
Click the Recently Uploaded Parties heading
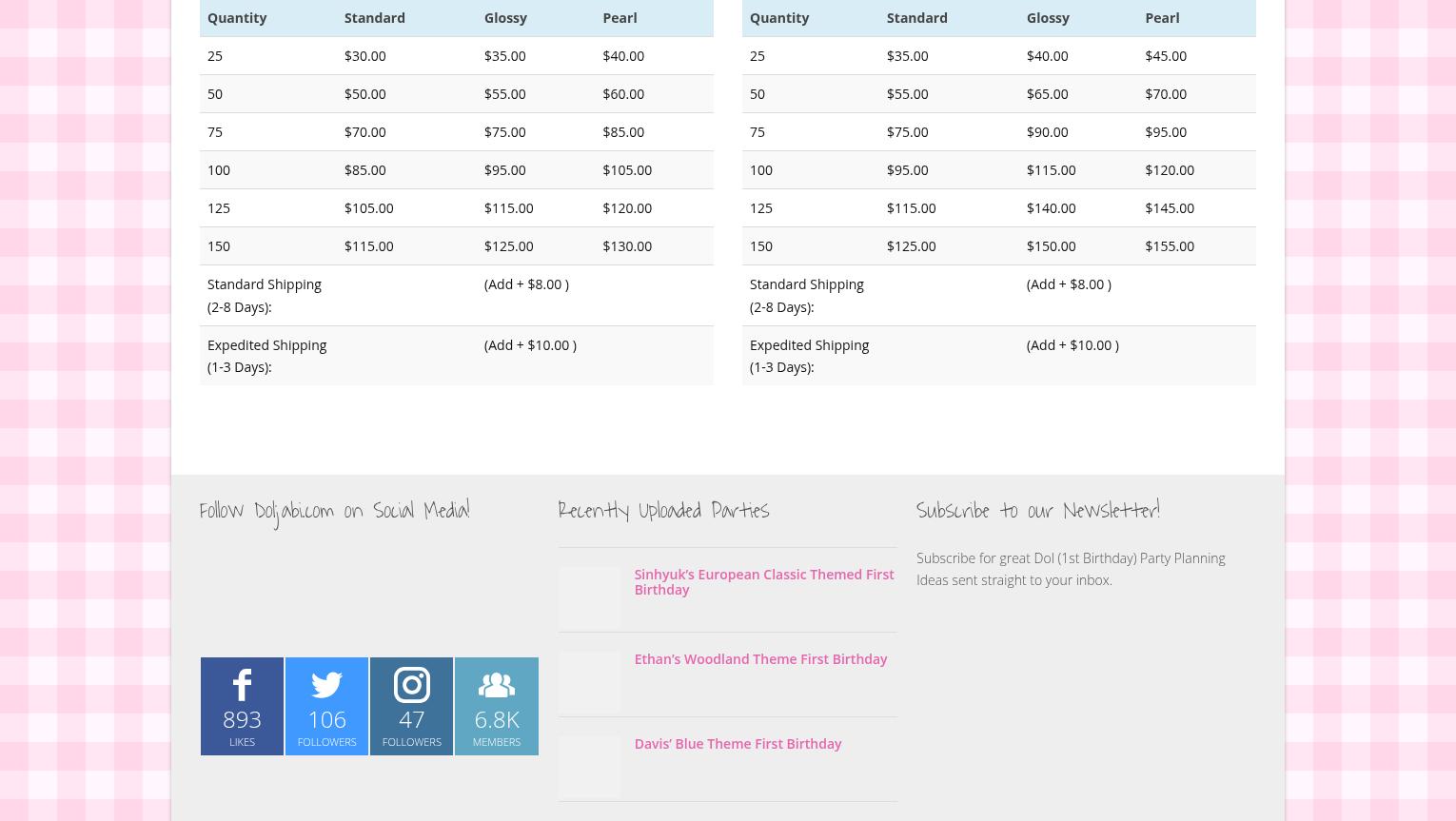(x=663, y=511)
